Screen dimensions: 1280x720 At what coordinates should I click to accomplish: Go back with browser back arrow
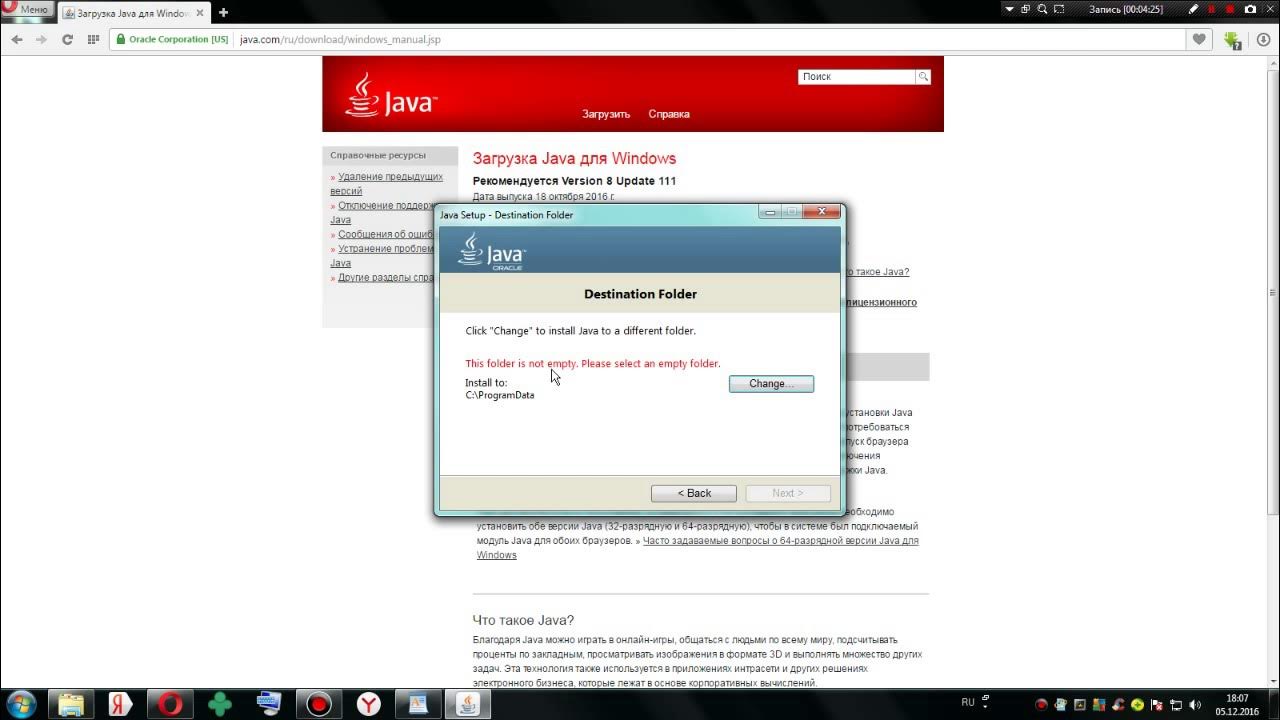[17, 40]
